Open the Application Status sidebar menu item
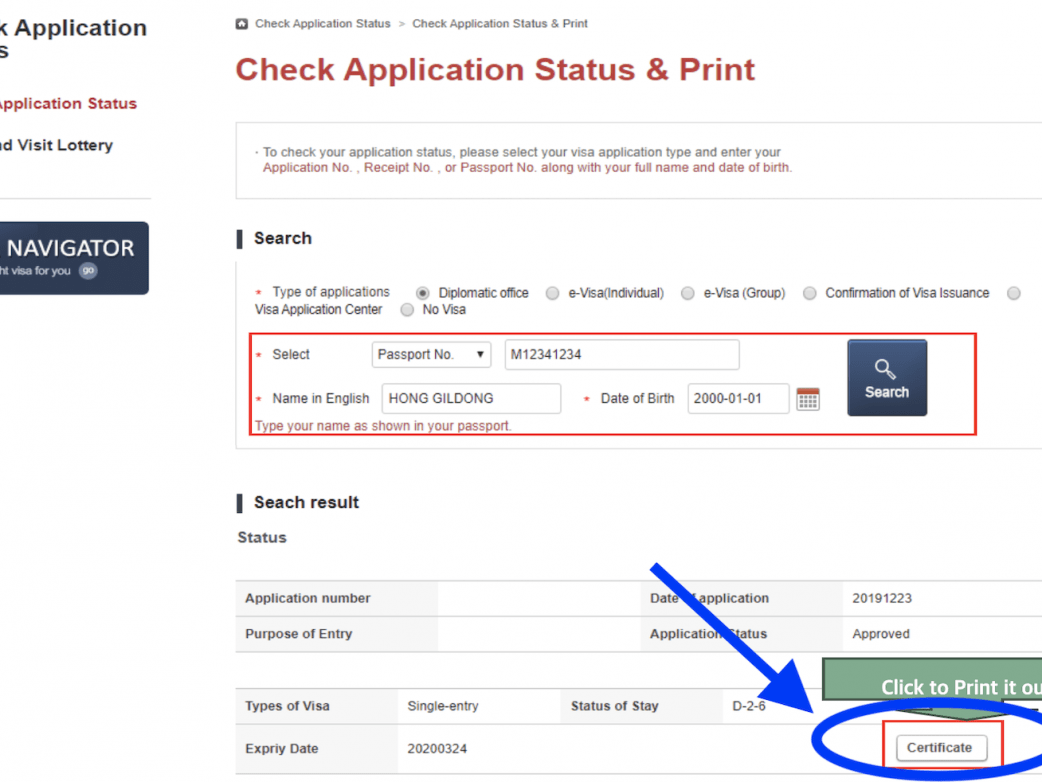This screenshot has height=782, width=1042. pos(68,104)
